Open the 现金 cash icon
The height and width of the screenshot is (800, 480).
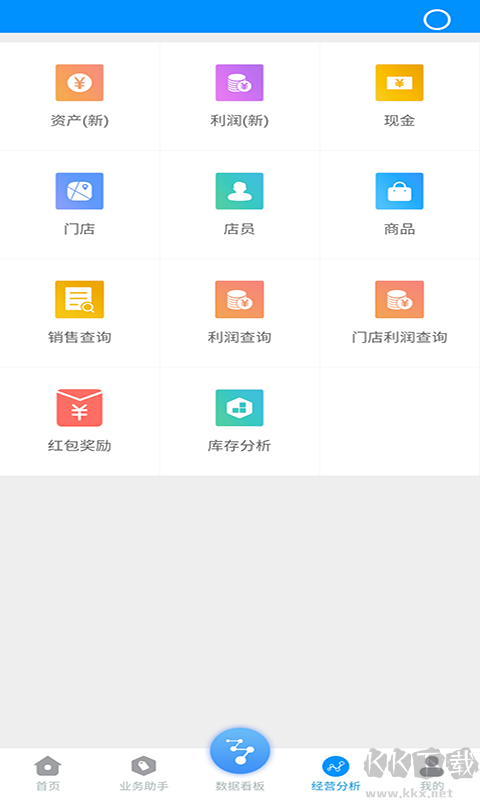click(399, 83)
